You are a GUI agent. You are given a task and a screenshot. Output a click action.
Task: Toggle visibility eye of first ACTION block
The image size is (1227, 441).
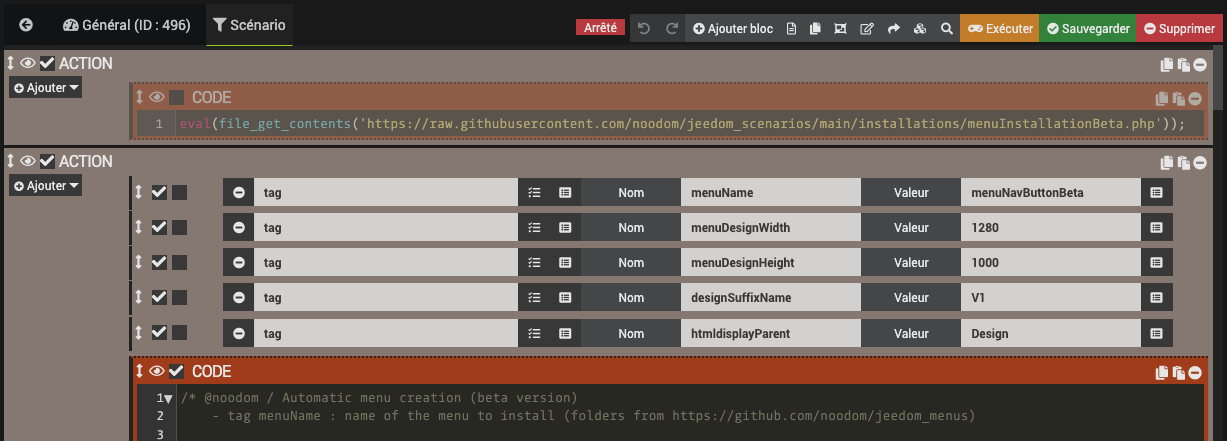click(x=28, y=64)
